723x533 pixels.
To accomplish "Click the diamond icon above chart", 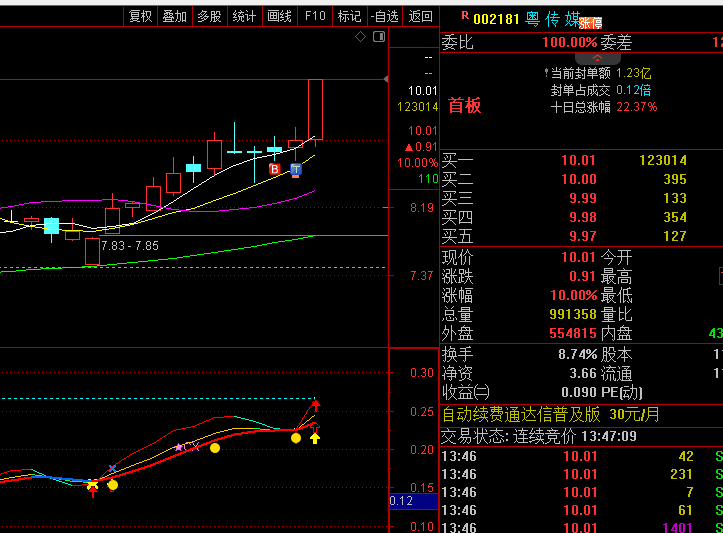I will click(x=360, y=36).
